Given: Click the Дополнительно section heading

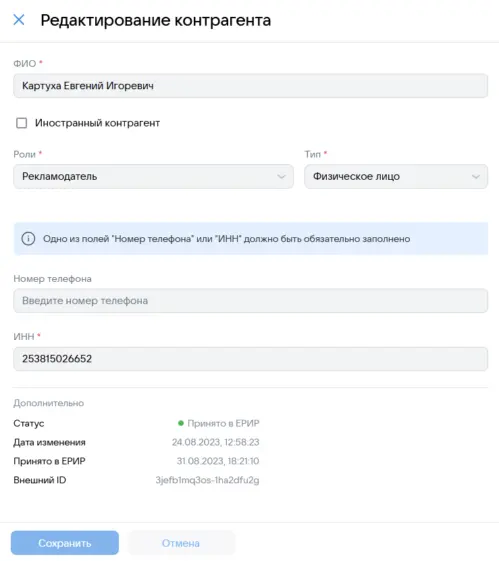Looking at the screenshot, I should pos(49,403).
